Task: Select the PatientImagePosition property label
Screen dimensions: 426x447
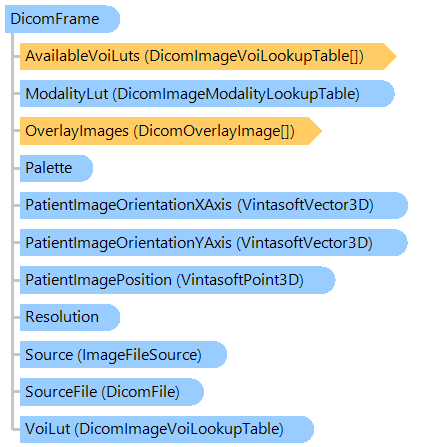Action: point(99,280)
